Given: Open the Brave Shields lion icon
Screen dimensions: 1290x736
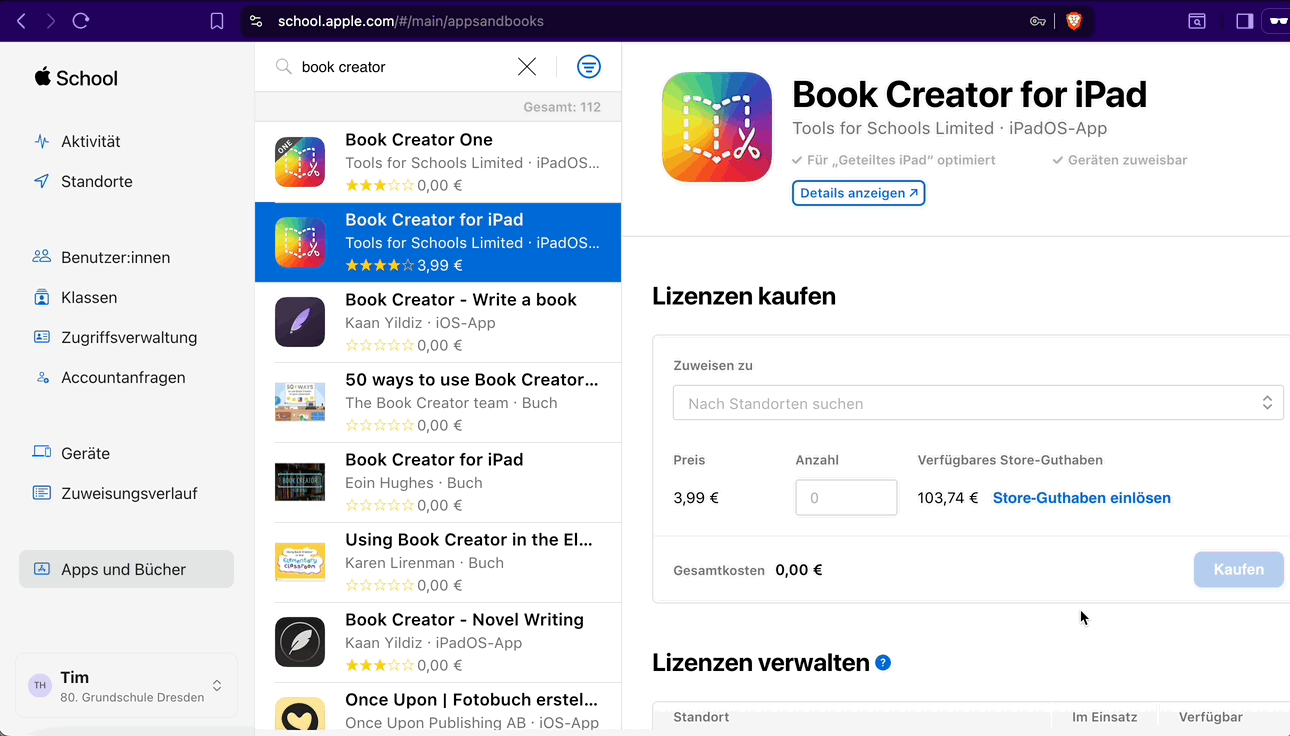Looking at the screenshot, I should 1074,21.
